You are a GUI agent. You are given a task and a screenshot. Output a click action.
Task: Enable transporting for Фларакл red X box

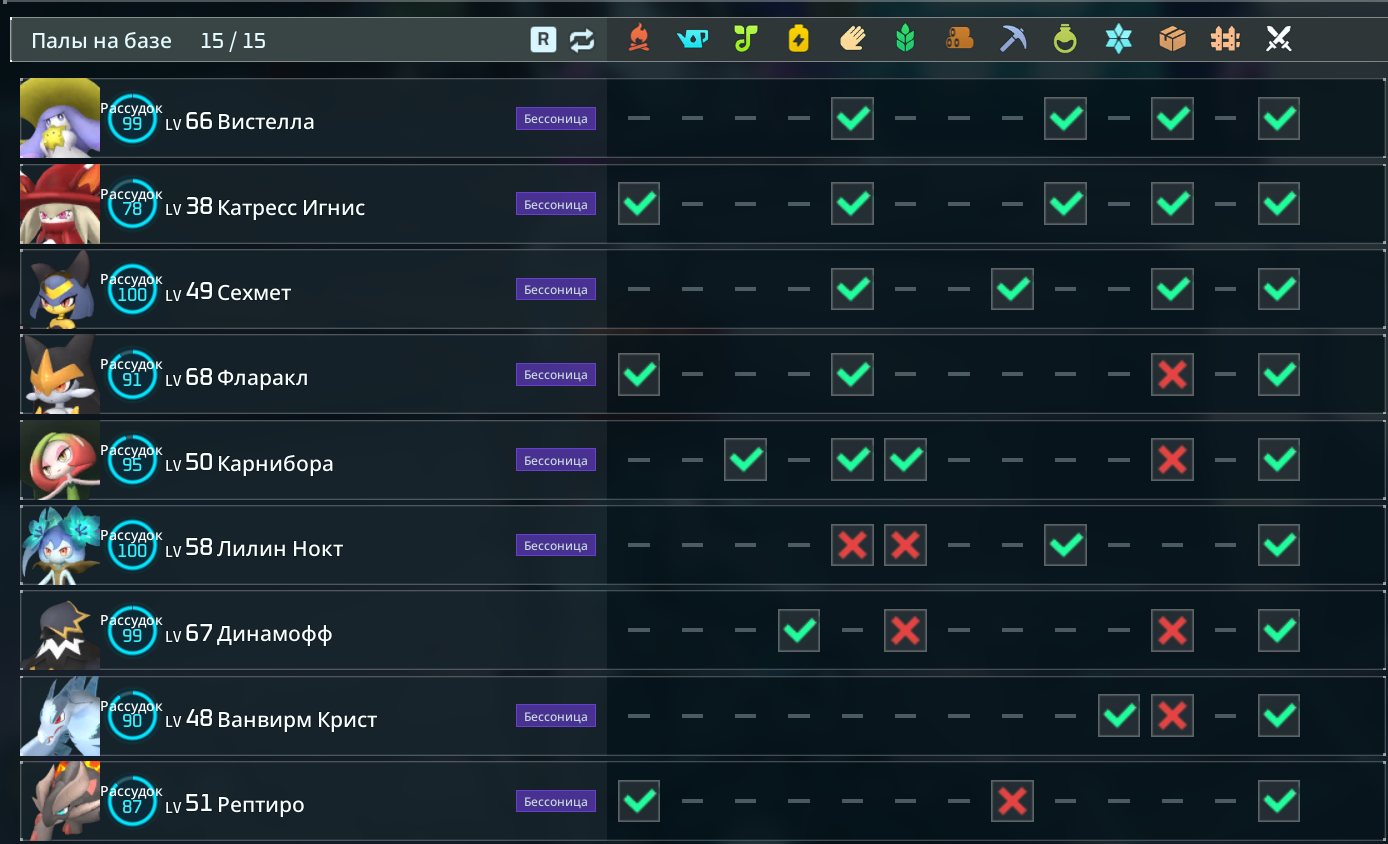[1172, 375]
